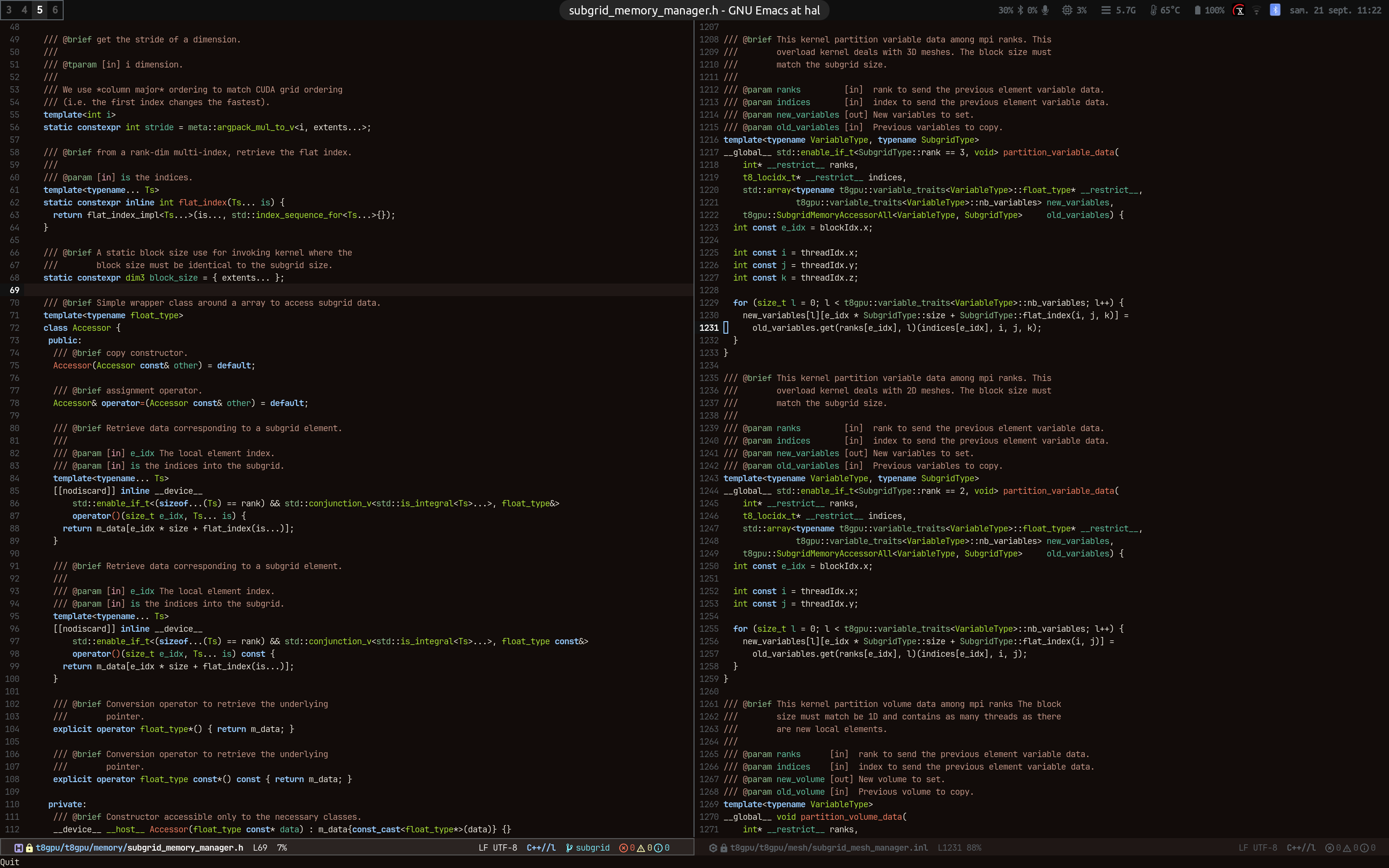Click 'Quit' message in the echo area
The image size is (1389, 868).
coord(10,862)
